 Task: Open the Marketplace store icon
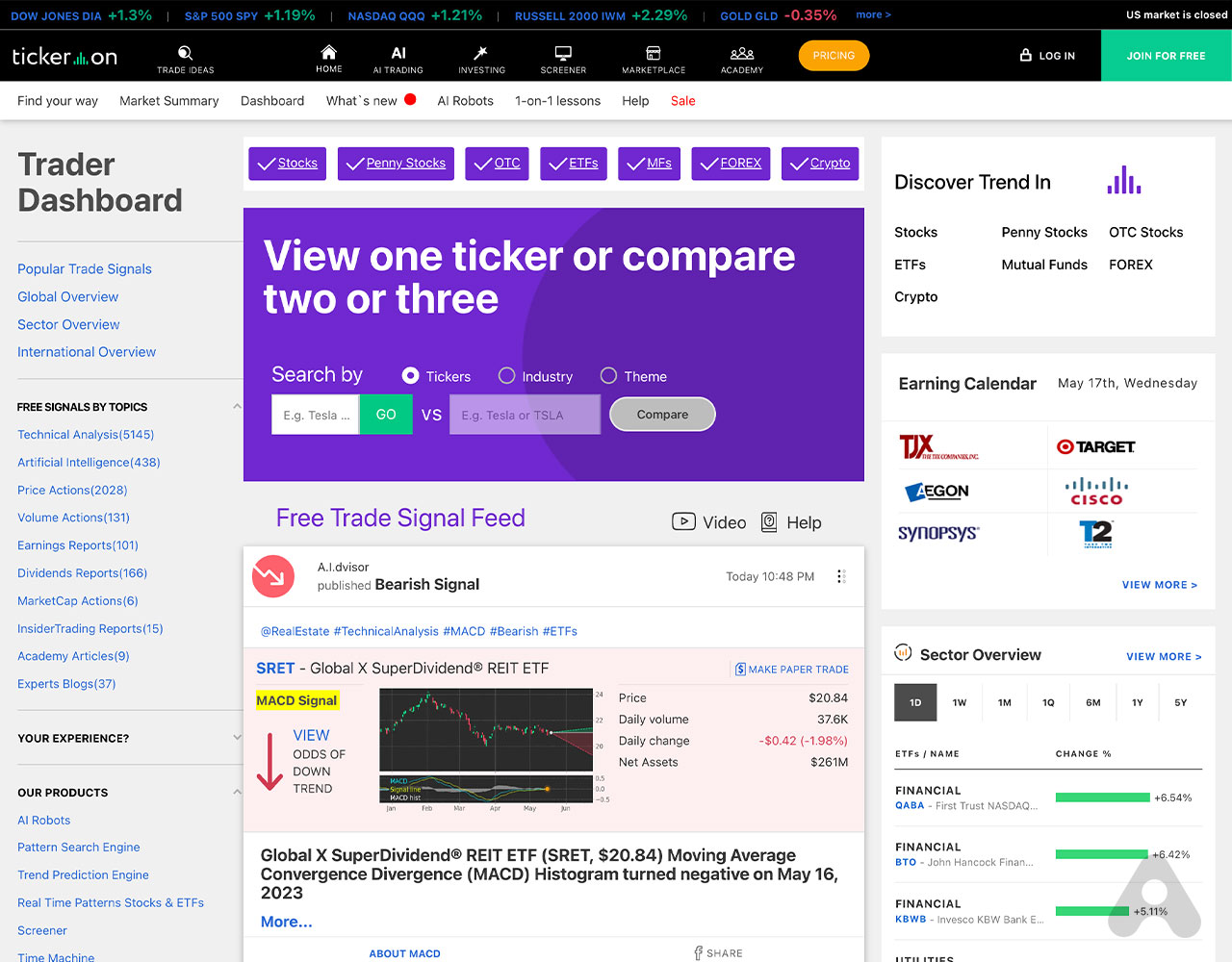653,53
